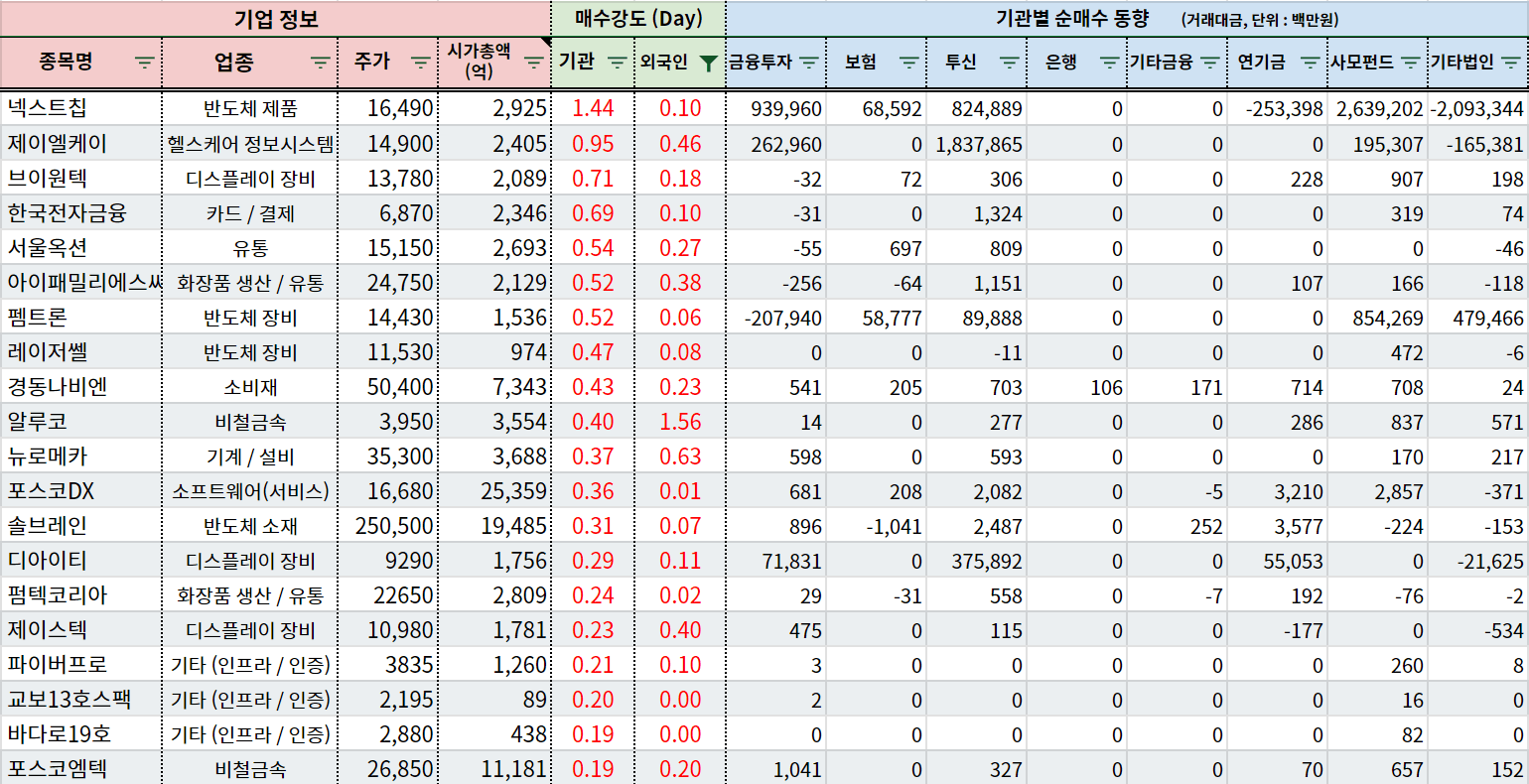Viewport: 1529px width, 784px height.
Task: Select the 넥스트칩 사모펀드 value 2,639,202
Action: [1378, 108]
